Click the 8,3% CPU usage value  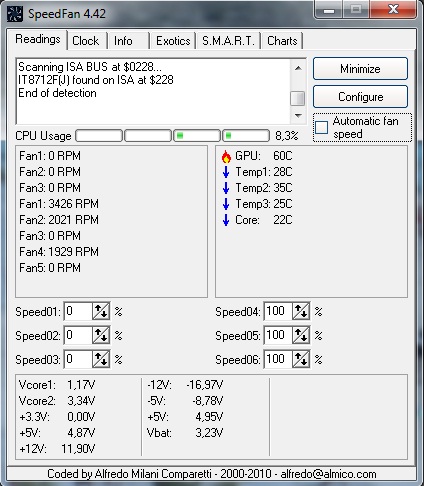click(287, 136)
